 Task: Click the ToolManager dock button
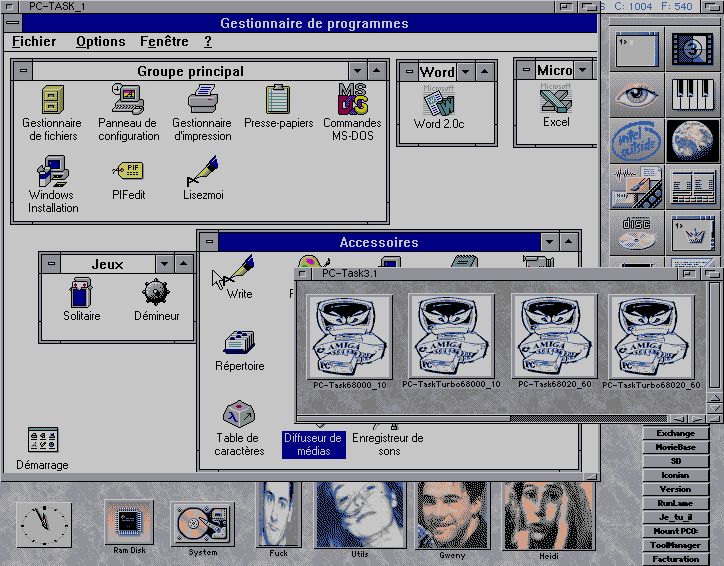point(676,545)
